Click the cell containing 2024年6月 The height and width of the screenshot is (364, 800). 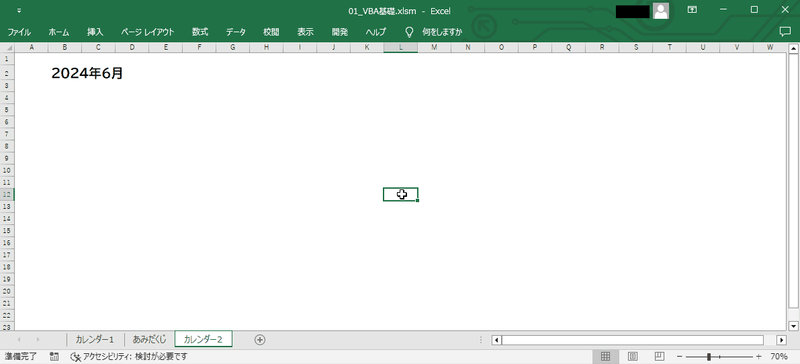coord(87,73)
